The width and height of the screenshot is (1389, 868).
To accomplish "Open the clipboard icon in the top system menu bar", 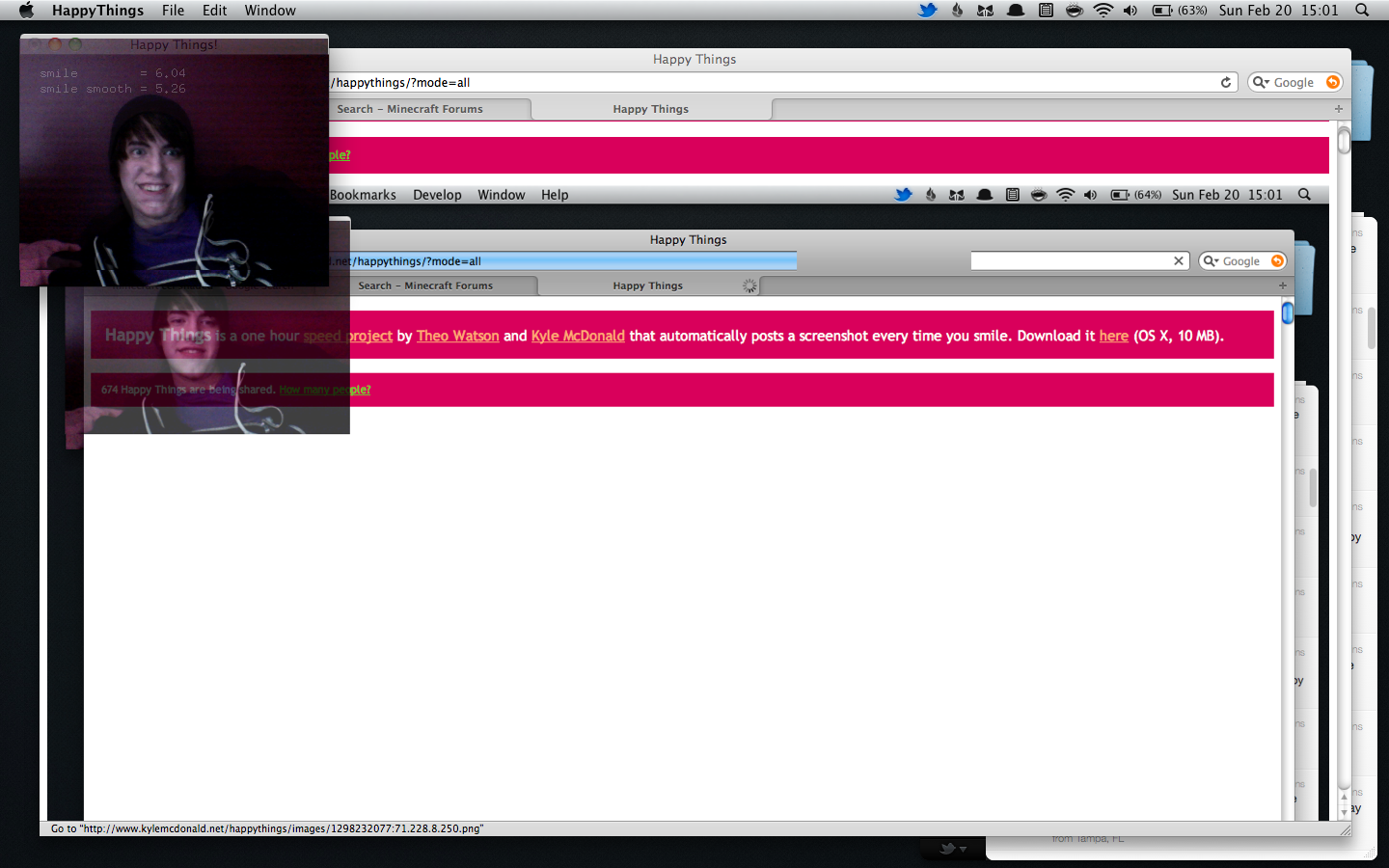I will (1046, 11).
